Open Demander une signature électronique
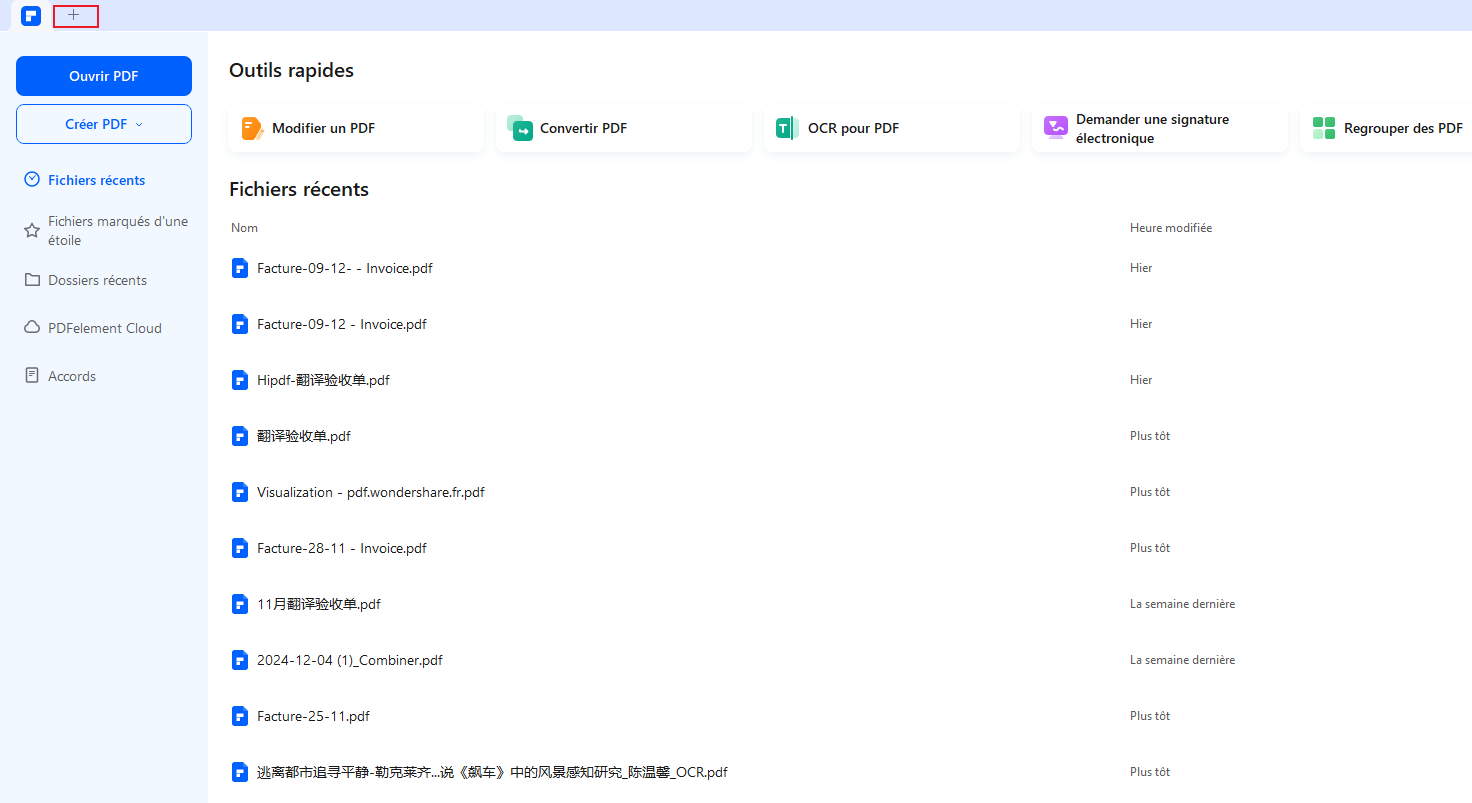The image size is (1472, 803). 1160,128
